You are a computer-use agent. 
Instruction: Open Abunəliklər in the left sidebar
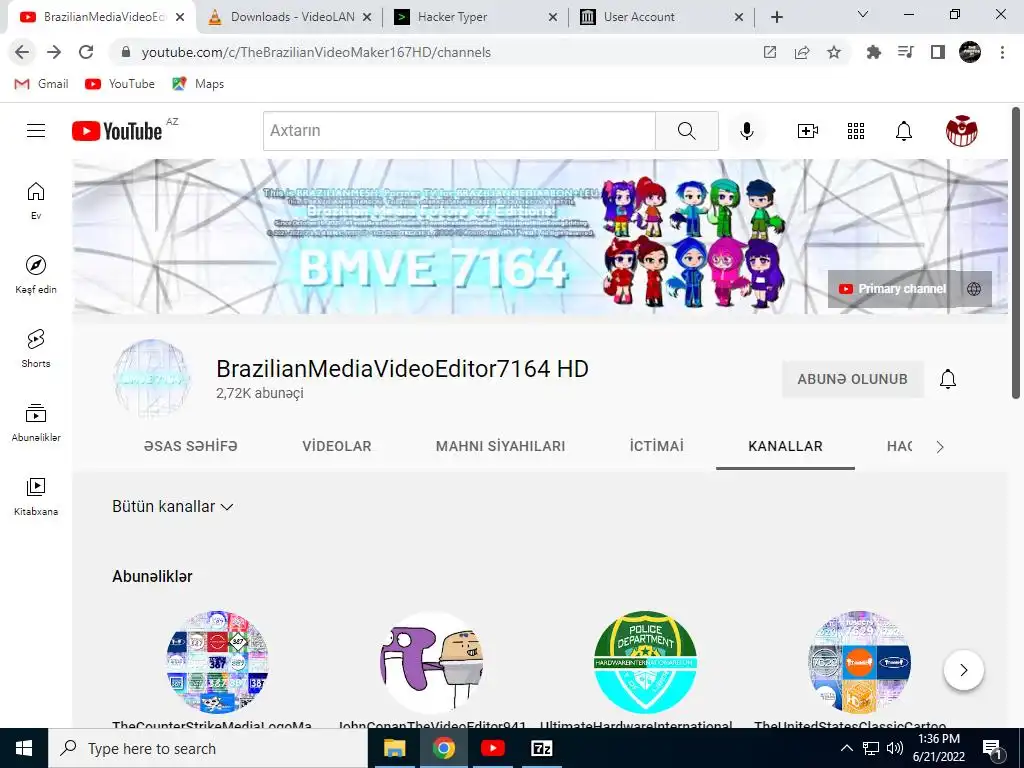click(36, 423)
